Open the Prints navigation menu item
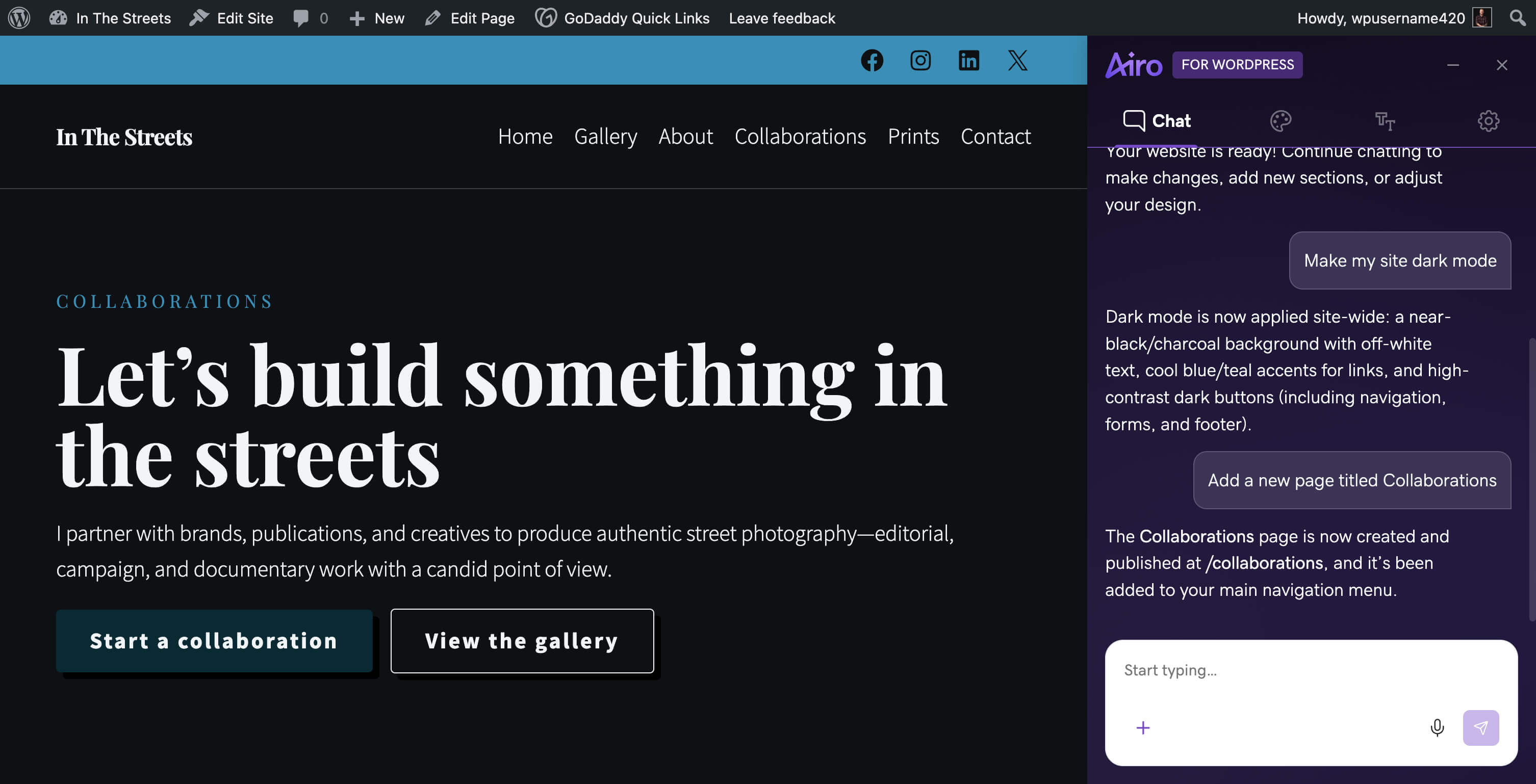Image resolution: width=1536 pixels, height=784 pixels. (913, 137)
